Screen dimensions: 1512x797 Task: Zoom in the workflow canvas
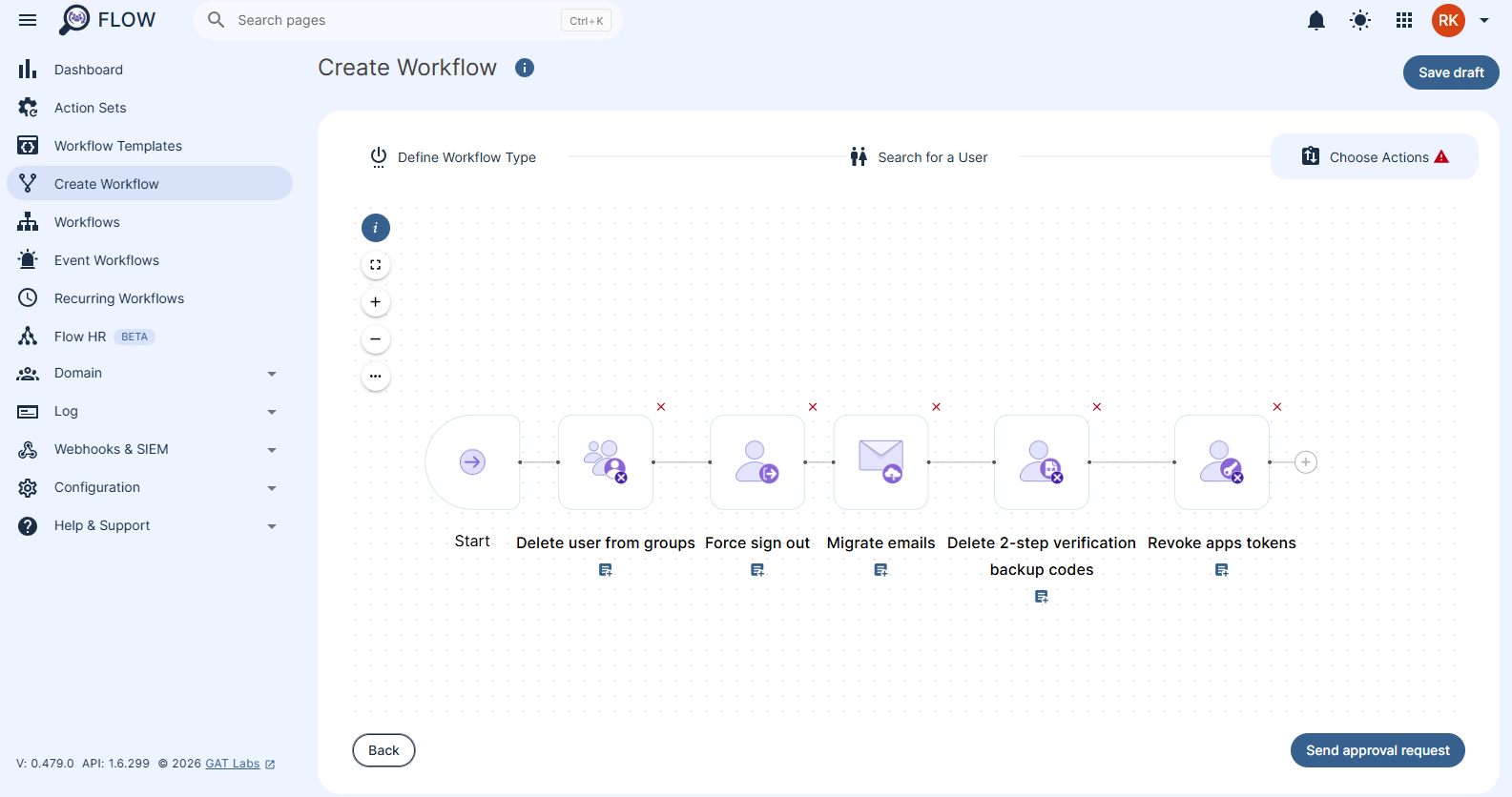[x=376, y=302]
